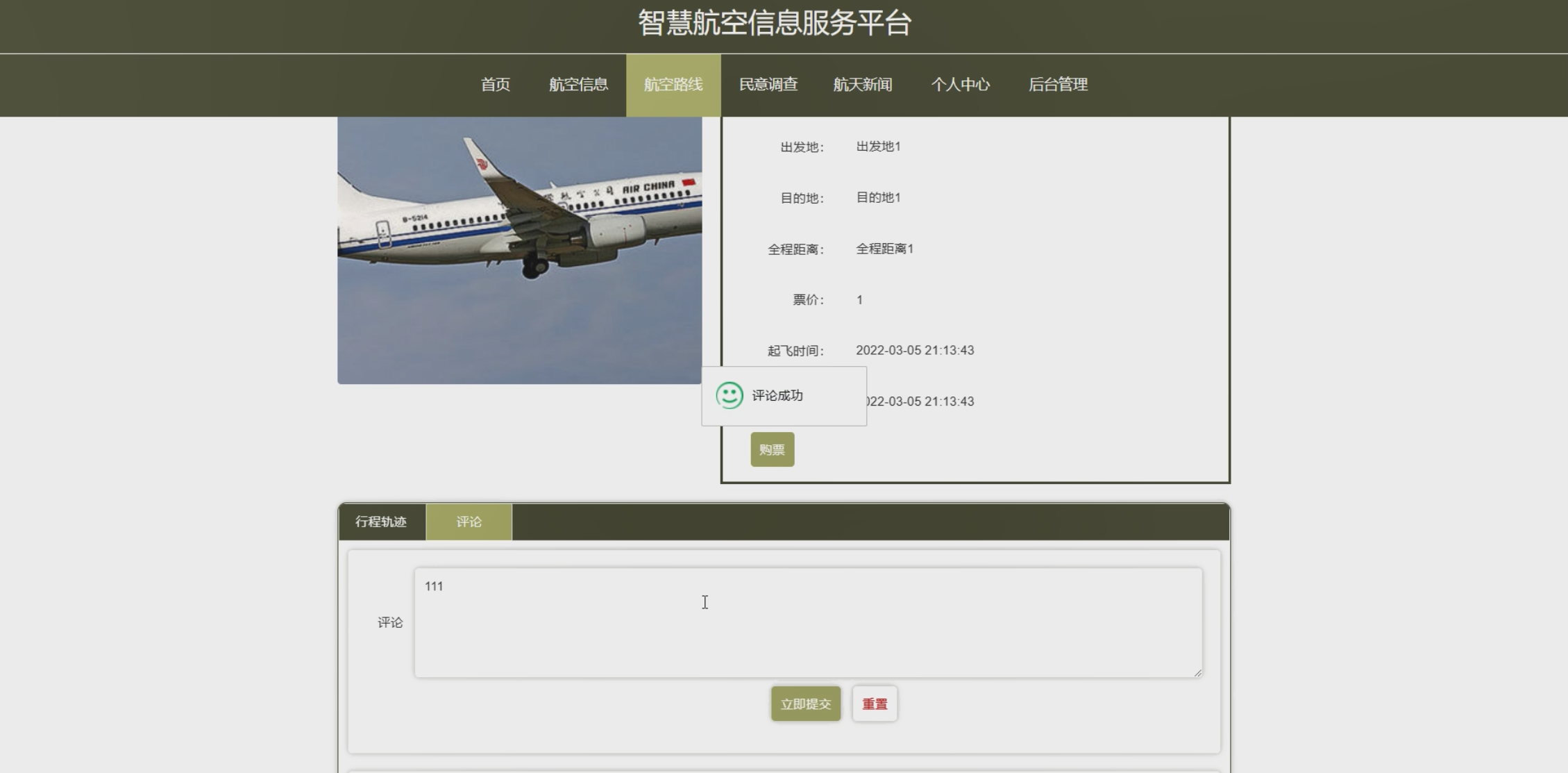
Task: Click the Air China airplane image
Action: tap(519, 250)
